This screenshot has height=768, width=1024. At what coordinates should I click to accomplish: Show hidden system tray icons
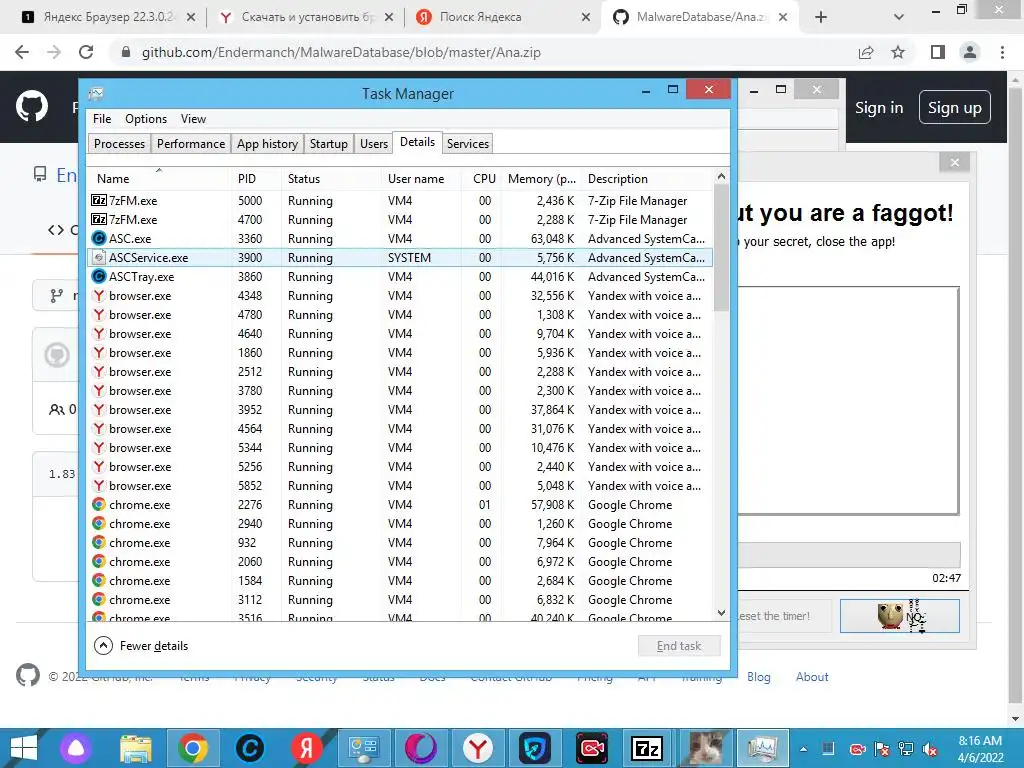click(x=803, y=749)
